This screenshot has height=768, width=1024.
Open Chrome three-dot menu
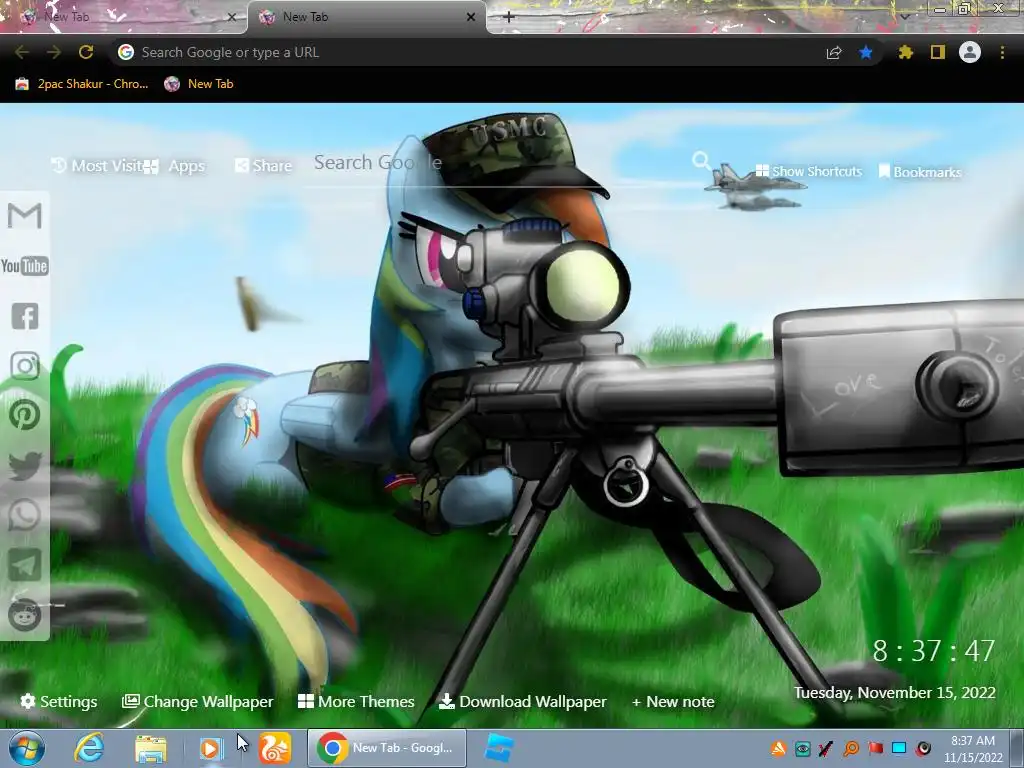point(1002,52)
